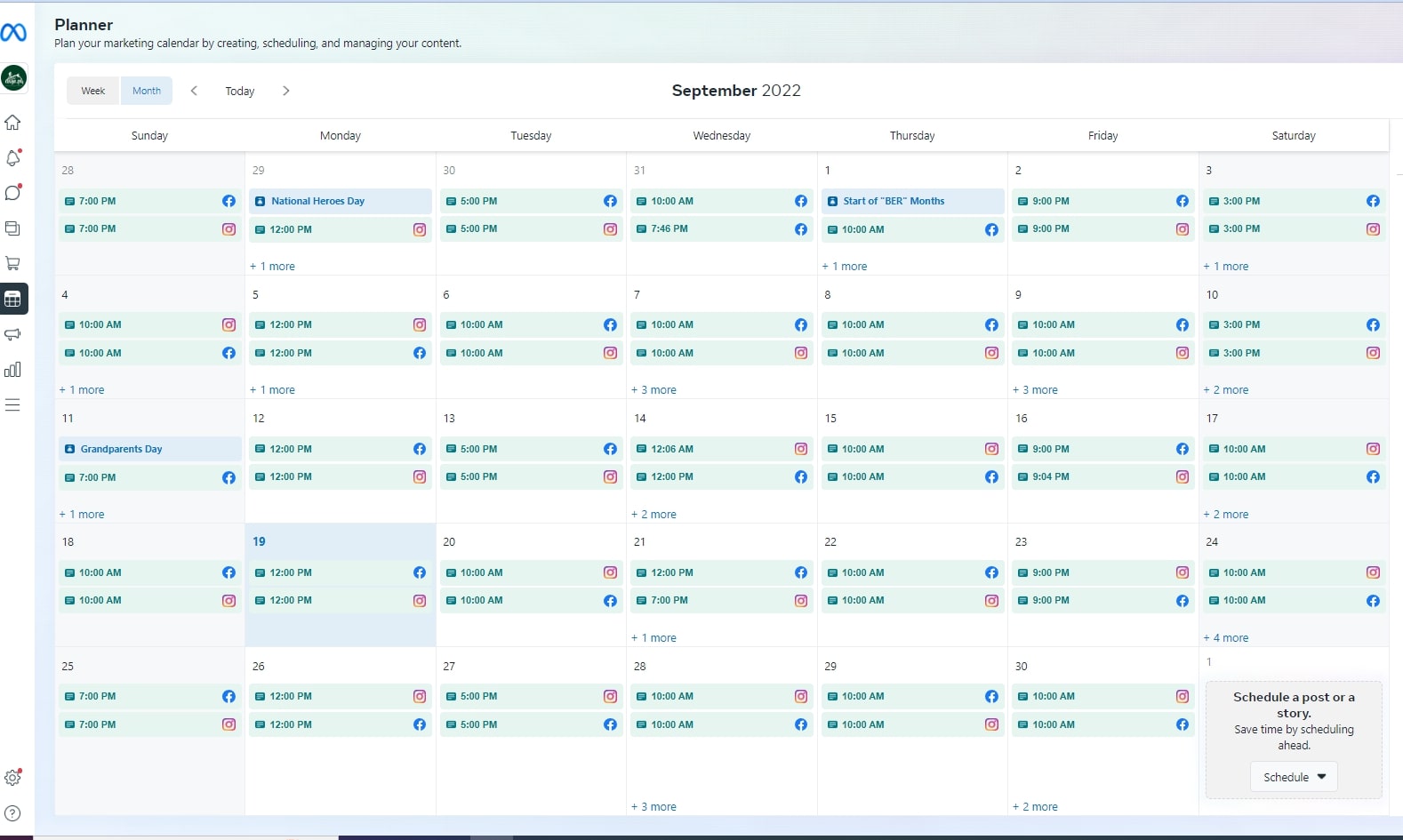Viewport: 1403px width, 840px height.
Task: Click the Today button
Action: [x=239, y=91]
